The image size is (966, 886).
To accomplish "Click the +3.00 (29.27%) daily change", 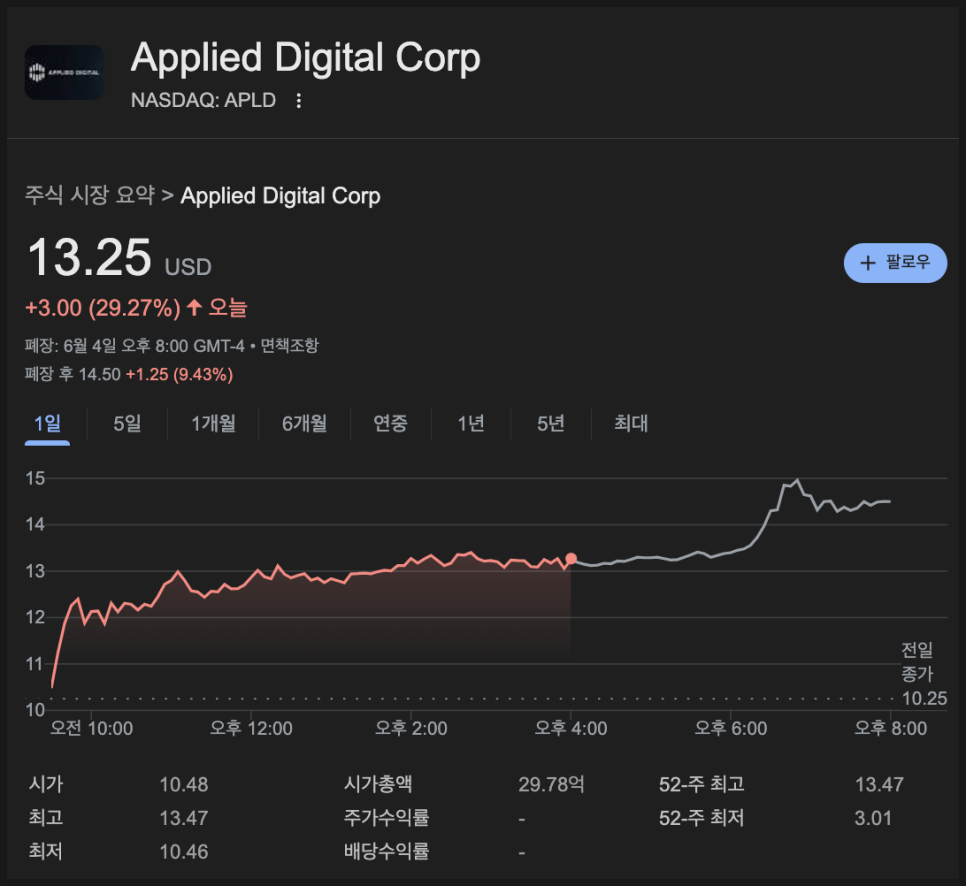I will (x=103, y=308).
